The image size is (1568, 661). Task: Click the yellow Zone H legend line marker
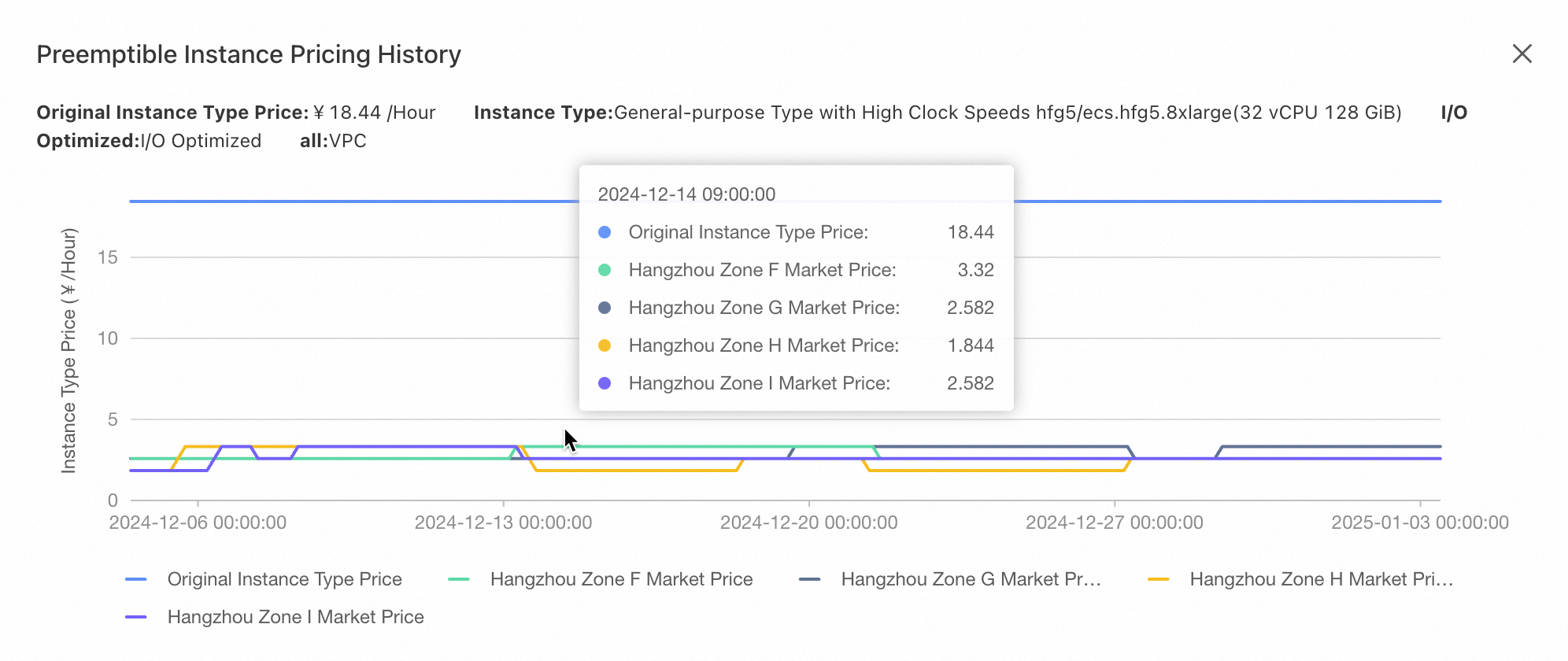coord(1159,579)
